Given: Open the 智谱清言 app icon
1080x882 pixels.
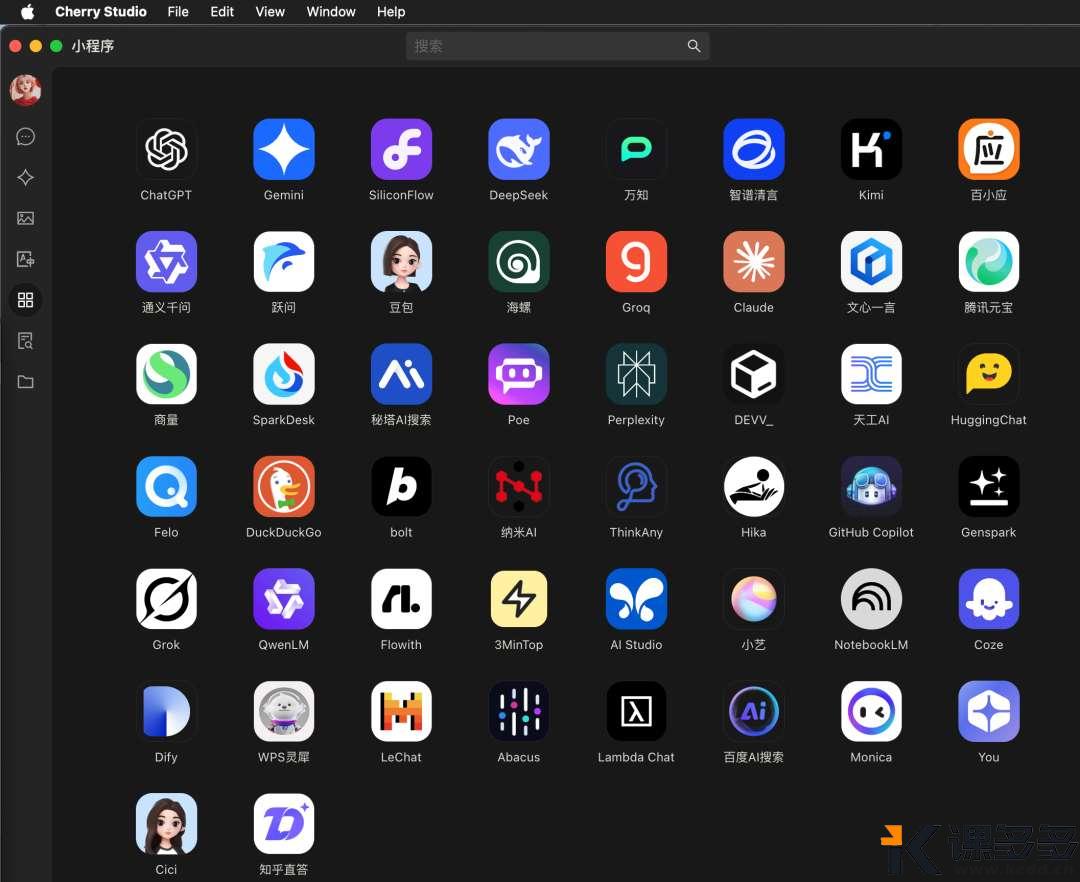Looking at the screenshot, I should coord(754,149).
